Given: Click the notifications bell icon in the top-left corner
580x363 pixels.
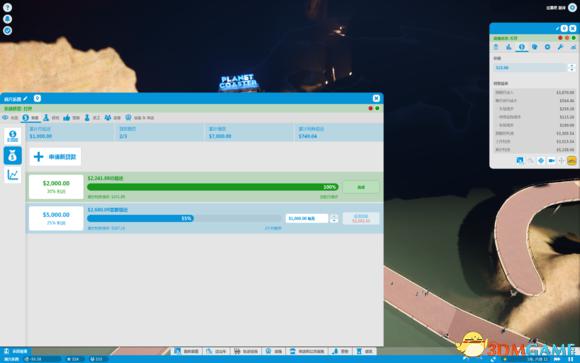Looking at the screenshot, I should click(x=7, y=19).
